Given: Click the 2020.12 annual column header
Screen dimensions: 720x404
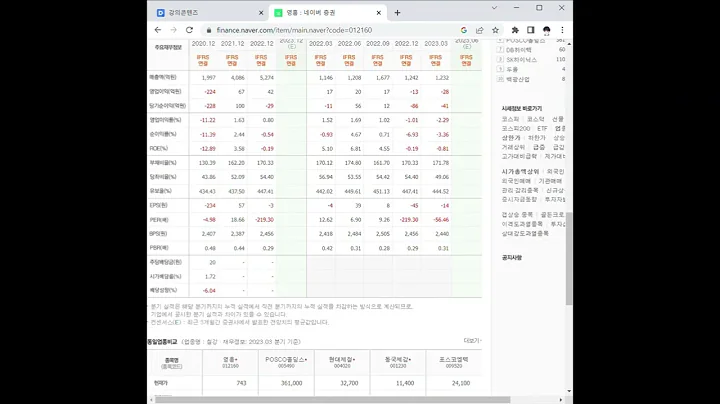Looking at the screenshot, I should pyautogui.click(x=203, y=44).
